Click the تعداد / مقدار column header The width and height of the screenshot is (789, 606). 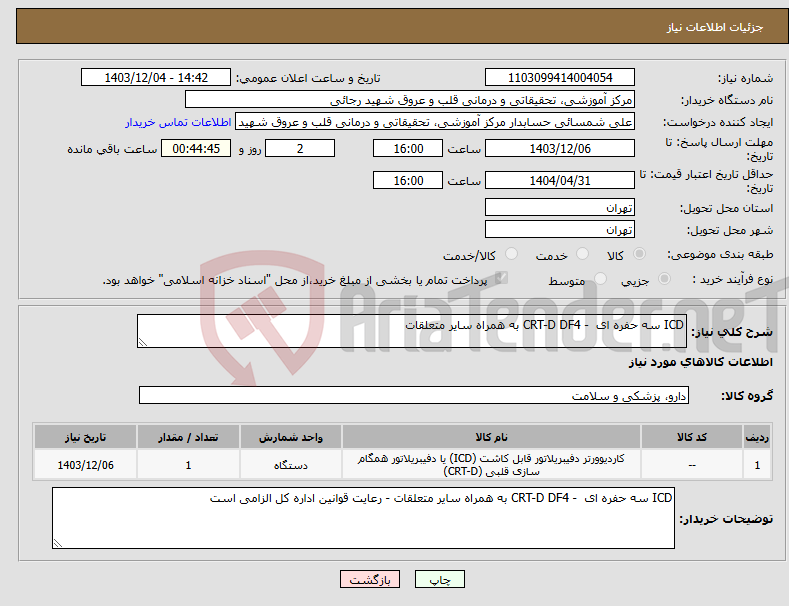point(188,437)
